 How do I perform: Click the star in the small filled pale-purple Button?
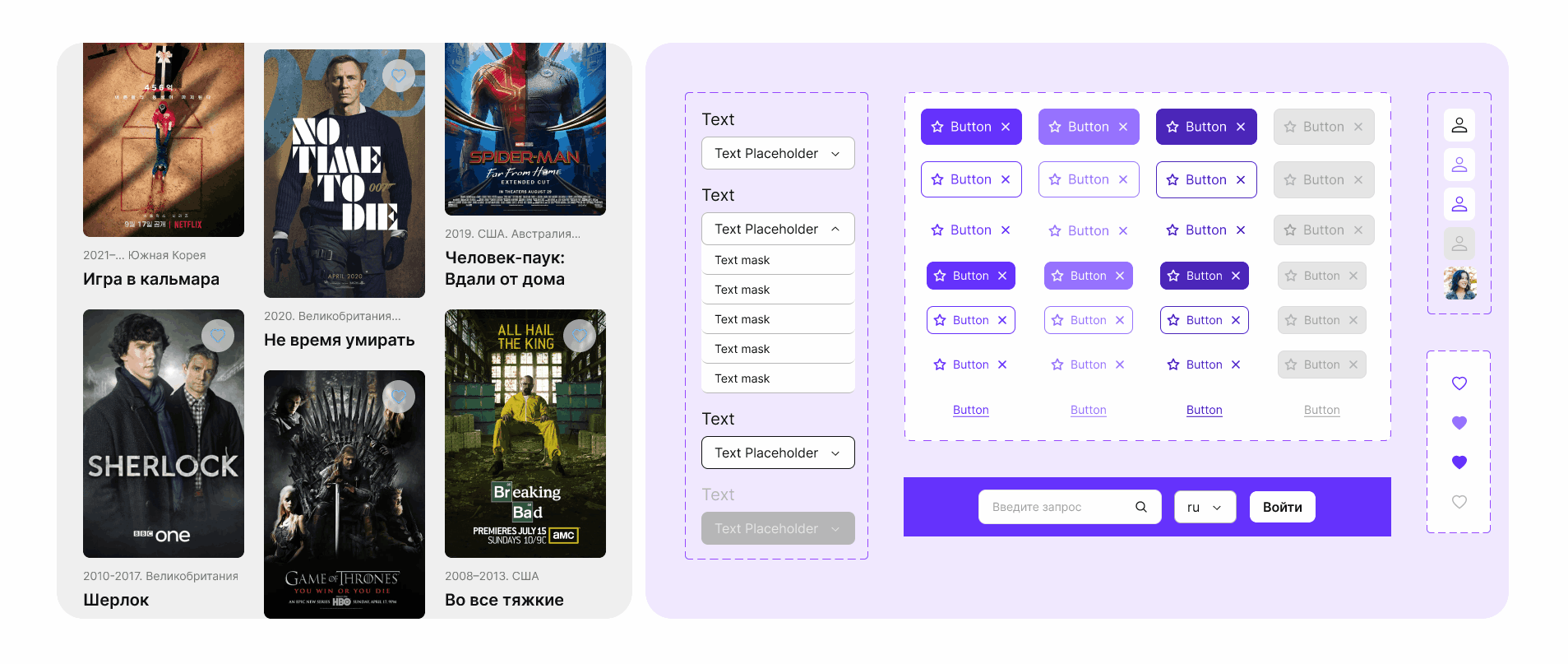point(1057,276)
